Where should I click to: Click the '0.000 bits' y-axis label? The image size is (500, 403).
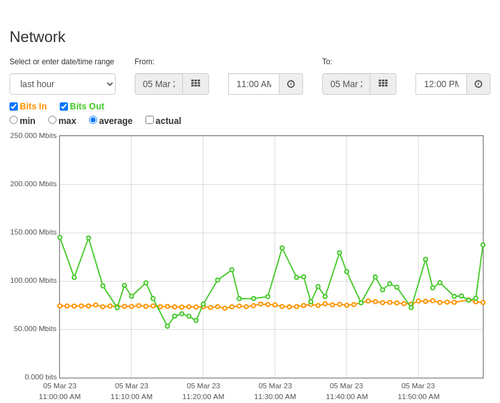pos(41,377)
